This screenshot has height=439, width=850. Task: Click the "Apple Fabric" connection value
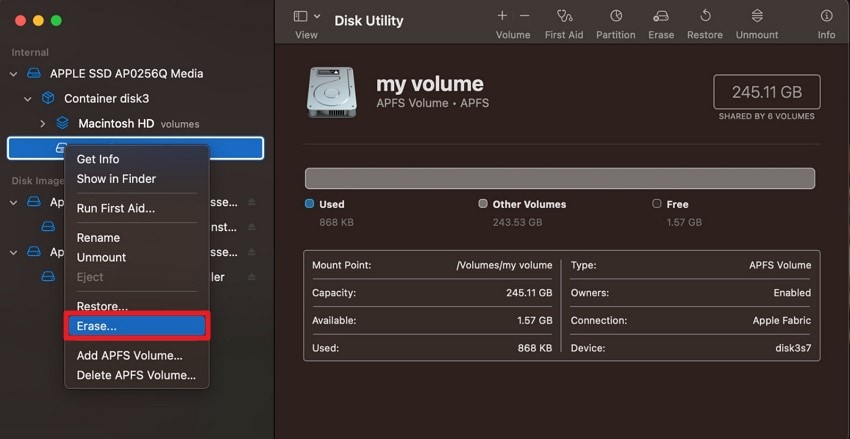pyautogui.click(x=782, y=320)
